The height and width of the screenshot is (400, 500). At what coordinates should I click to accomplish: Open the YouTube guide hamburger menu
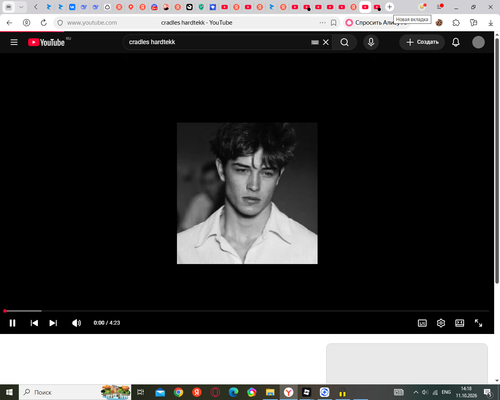pos(14,42)
